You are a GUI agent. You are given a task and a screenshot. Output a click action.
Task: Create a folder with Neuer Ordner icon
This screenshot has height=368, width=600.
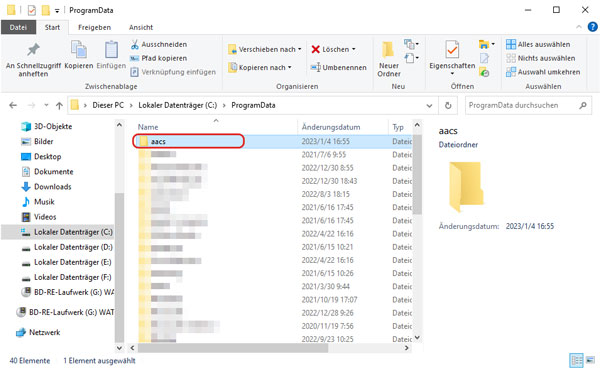tap(388, 50)
